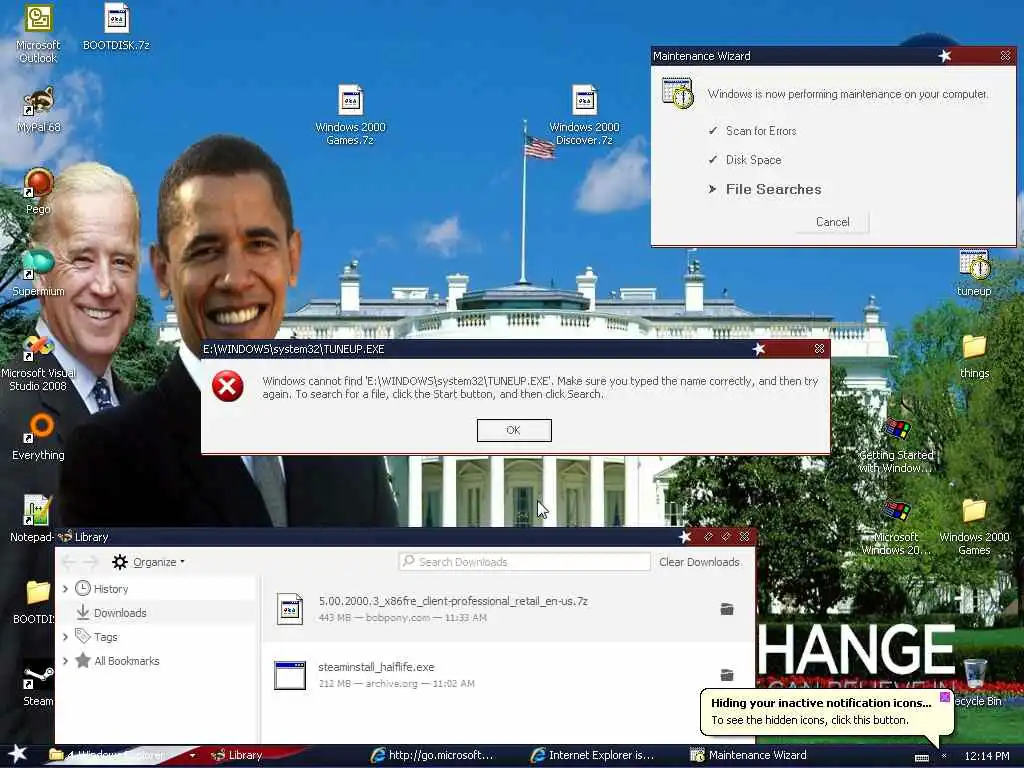
Task: Switch to Windows Explorer taskbar group
Action: pos(118,755)
